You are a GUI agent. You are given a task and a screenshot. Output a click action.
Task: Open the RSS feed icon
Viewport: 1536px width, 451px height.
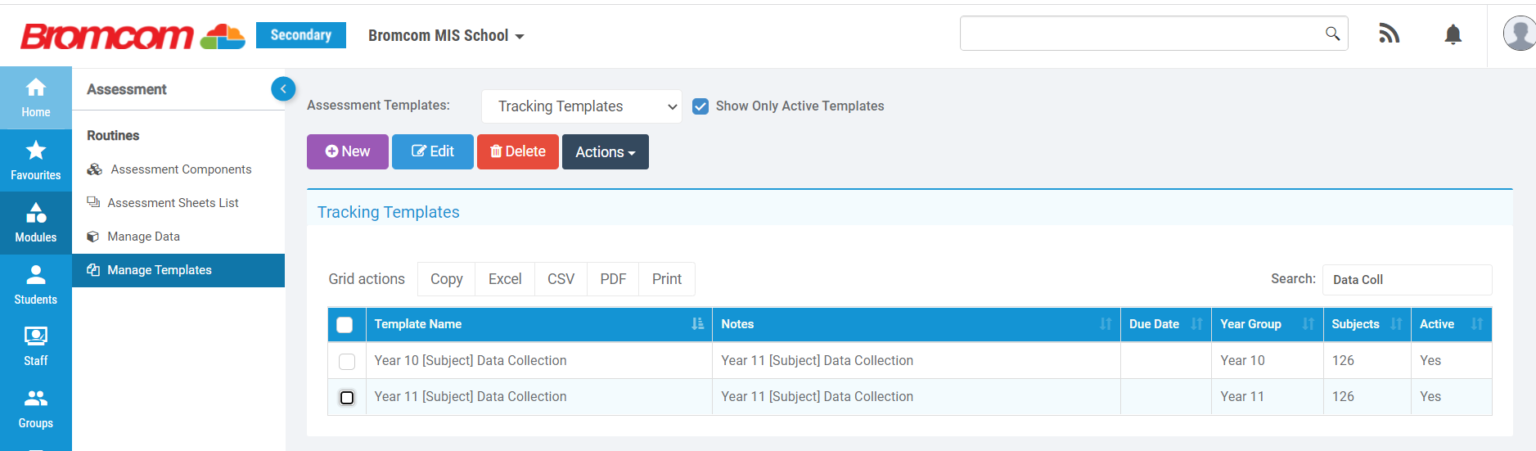point(1389,35)
